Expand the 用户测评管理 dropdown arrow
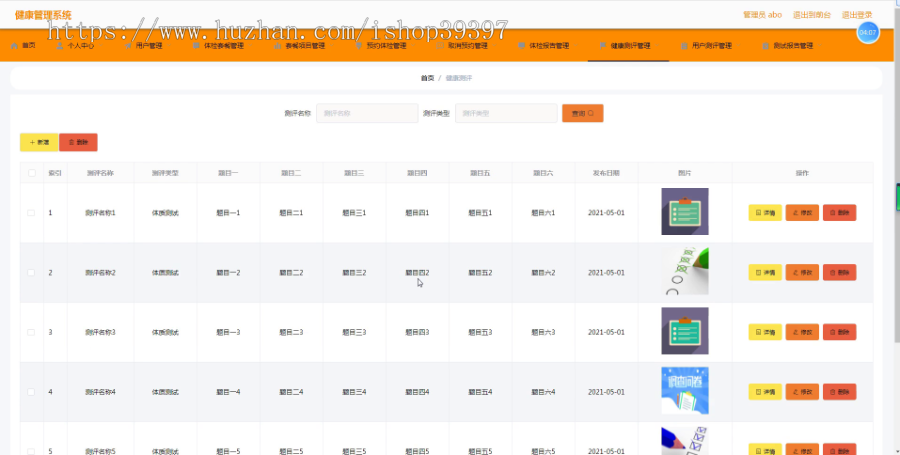 pyautogui.click(x=736, y=45)
